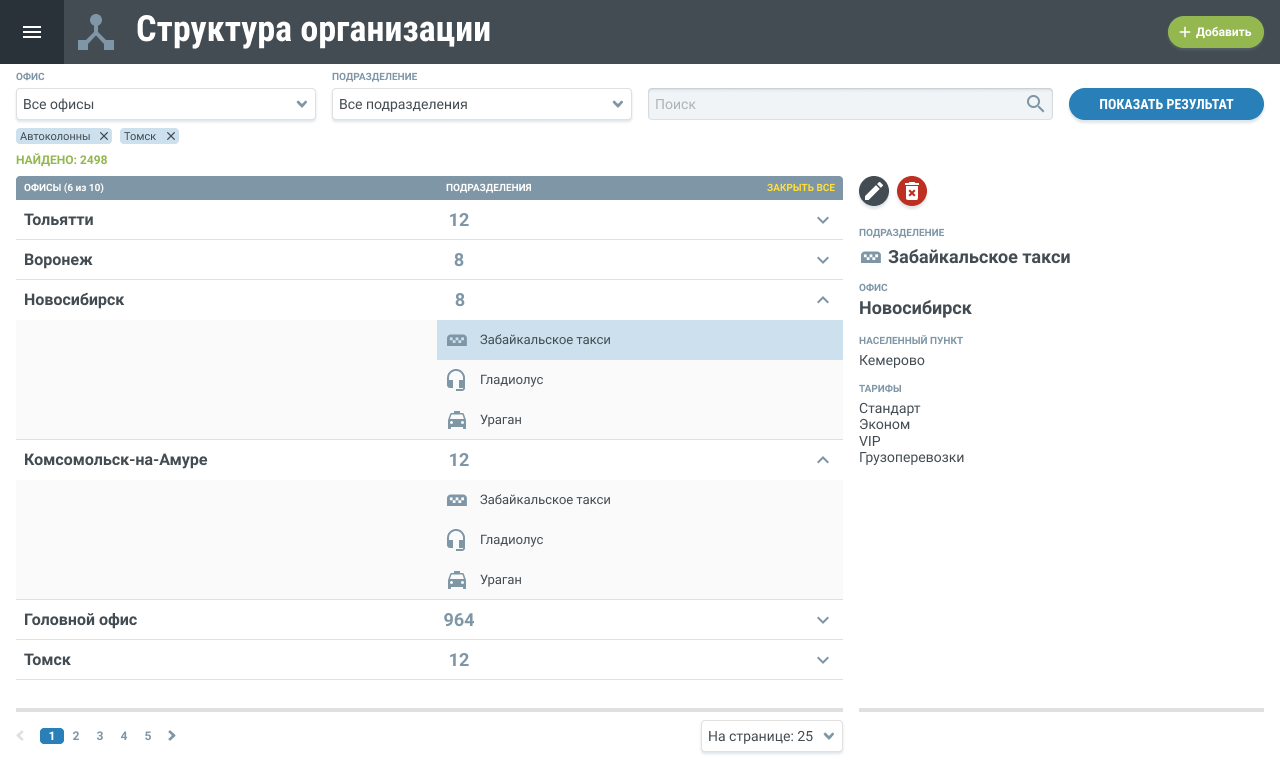1280x760 pixels.
Task: Click the Показать результат button
Action: point(1166,104)
